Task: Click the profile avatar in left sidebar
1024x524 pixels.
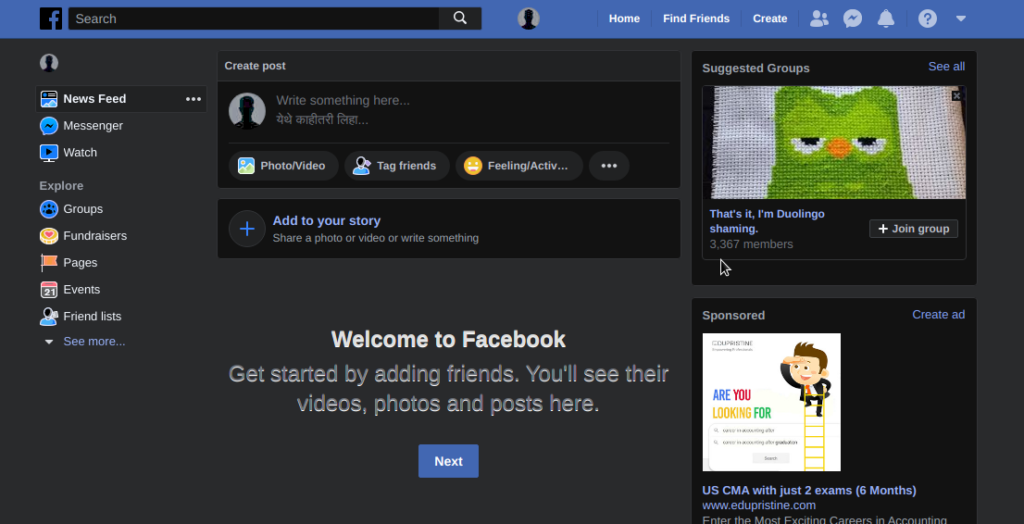Action: 49,63
